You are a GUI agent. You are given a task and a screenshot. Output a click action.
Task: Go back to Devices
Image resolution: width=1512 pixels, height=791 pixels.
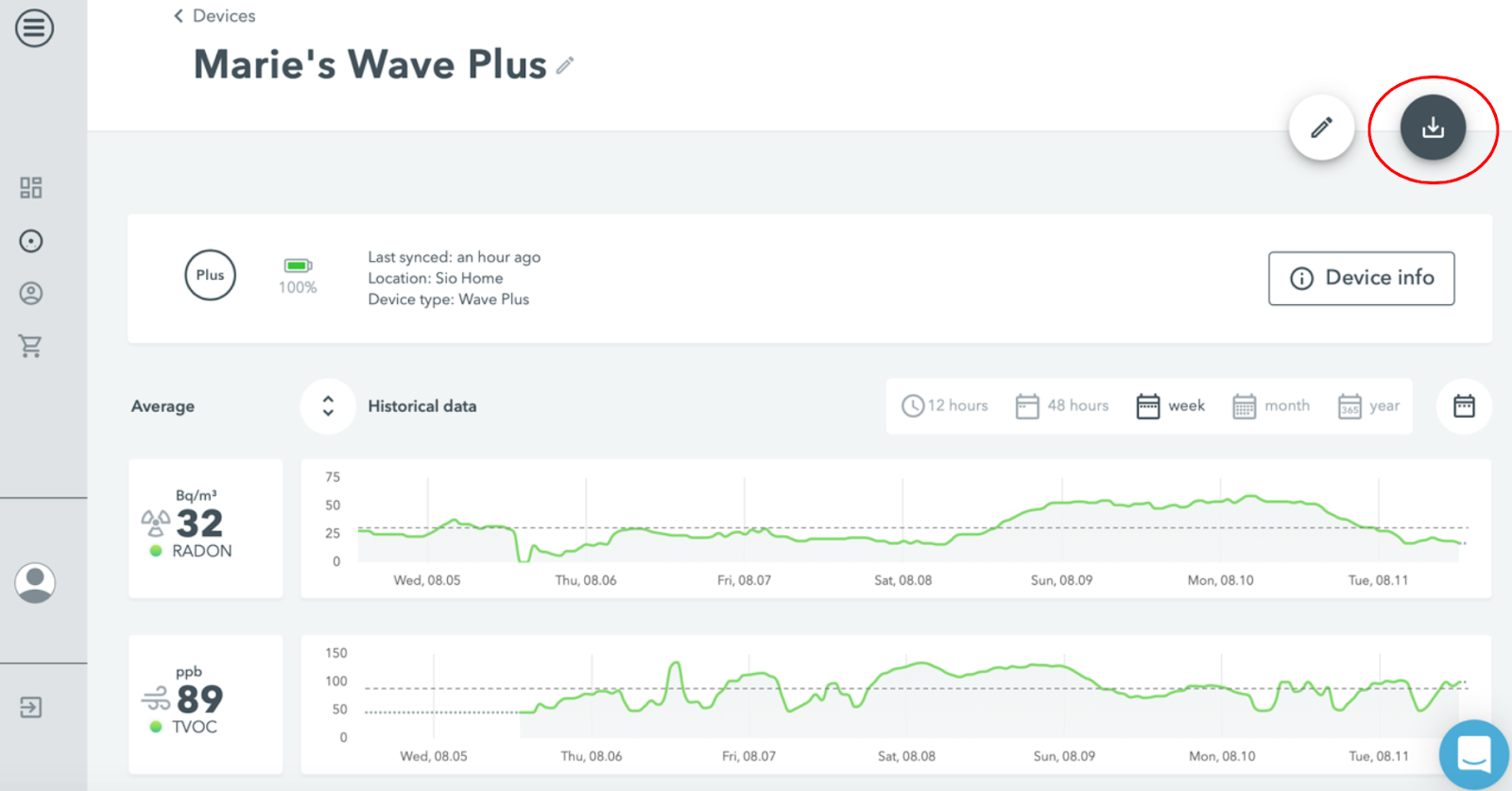coord(215,16)
